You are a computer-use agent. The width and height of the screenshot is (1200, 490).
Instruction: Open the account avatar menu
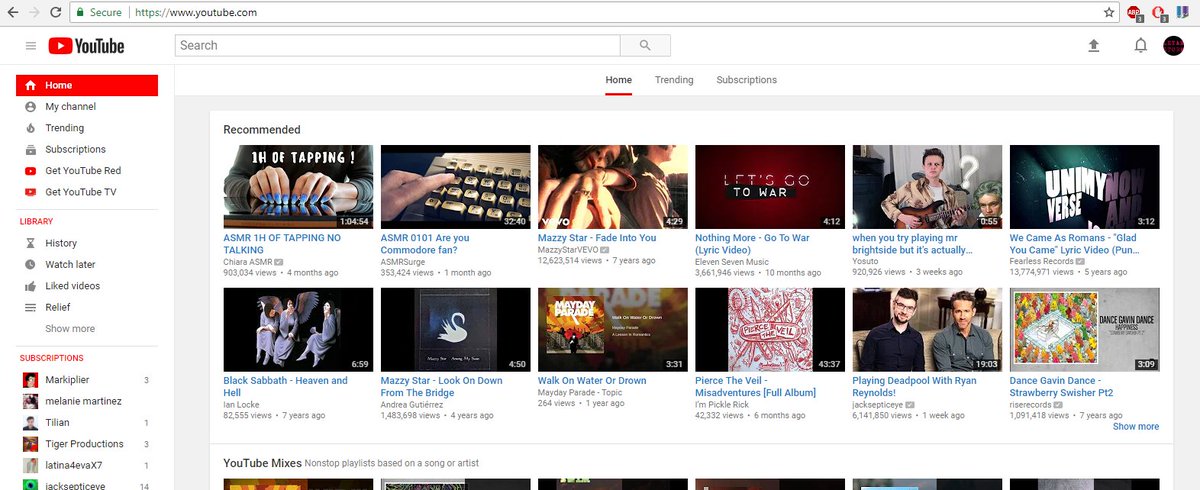1173,46
